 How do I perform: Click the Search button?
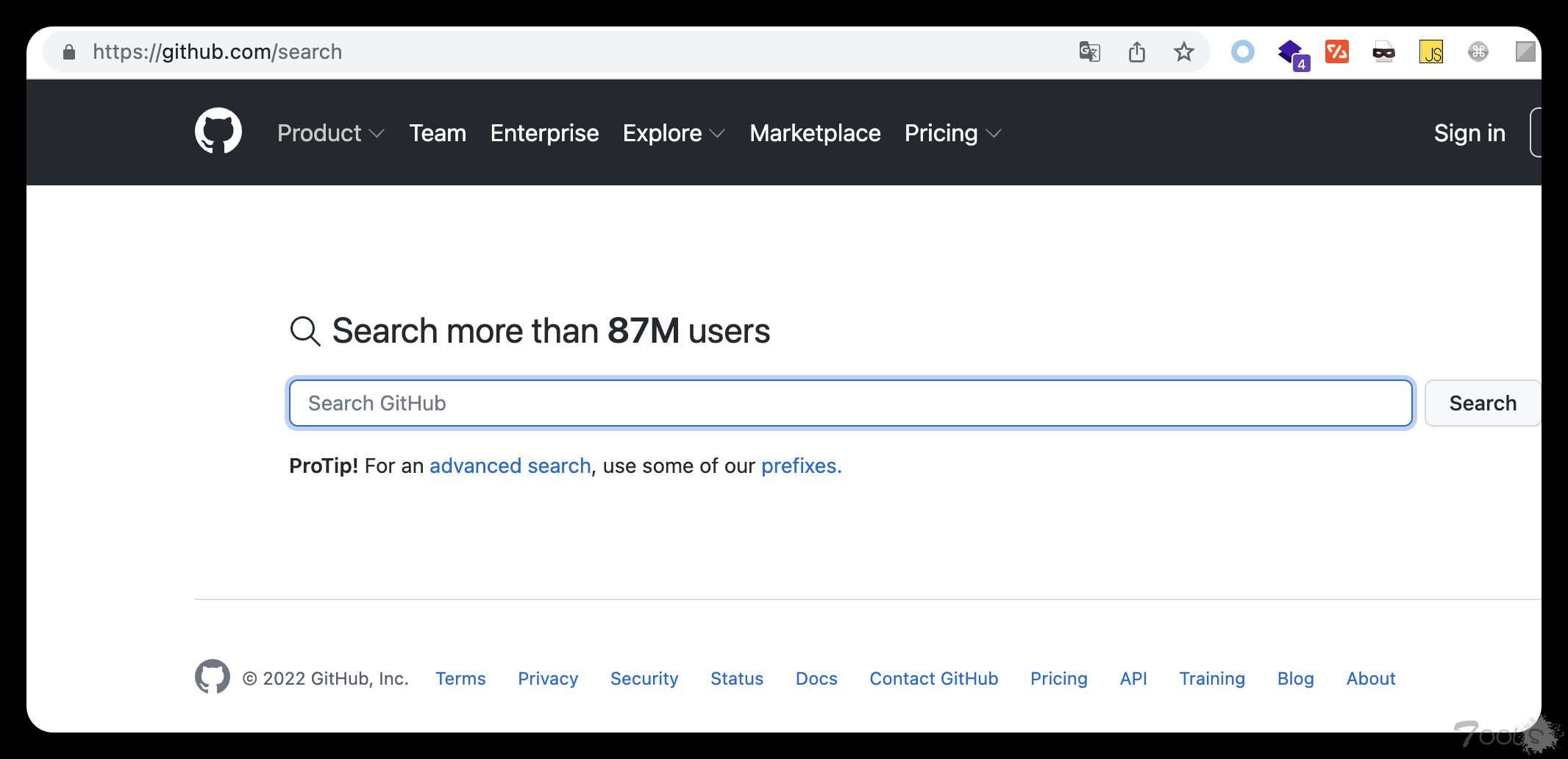[x=1482, y=403]
